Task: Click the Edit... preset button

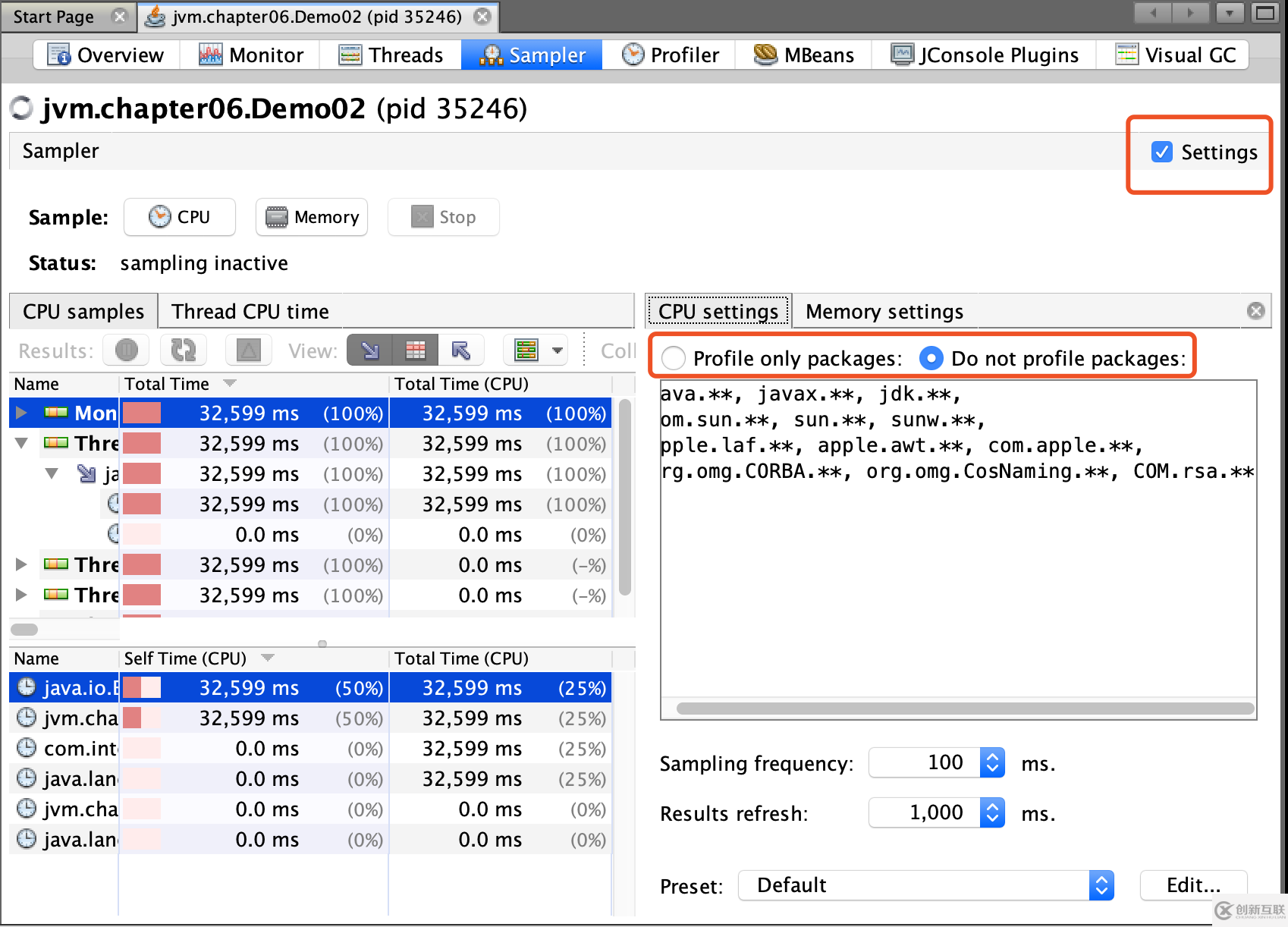Action: click(1193, 885)
